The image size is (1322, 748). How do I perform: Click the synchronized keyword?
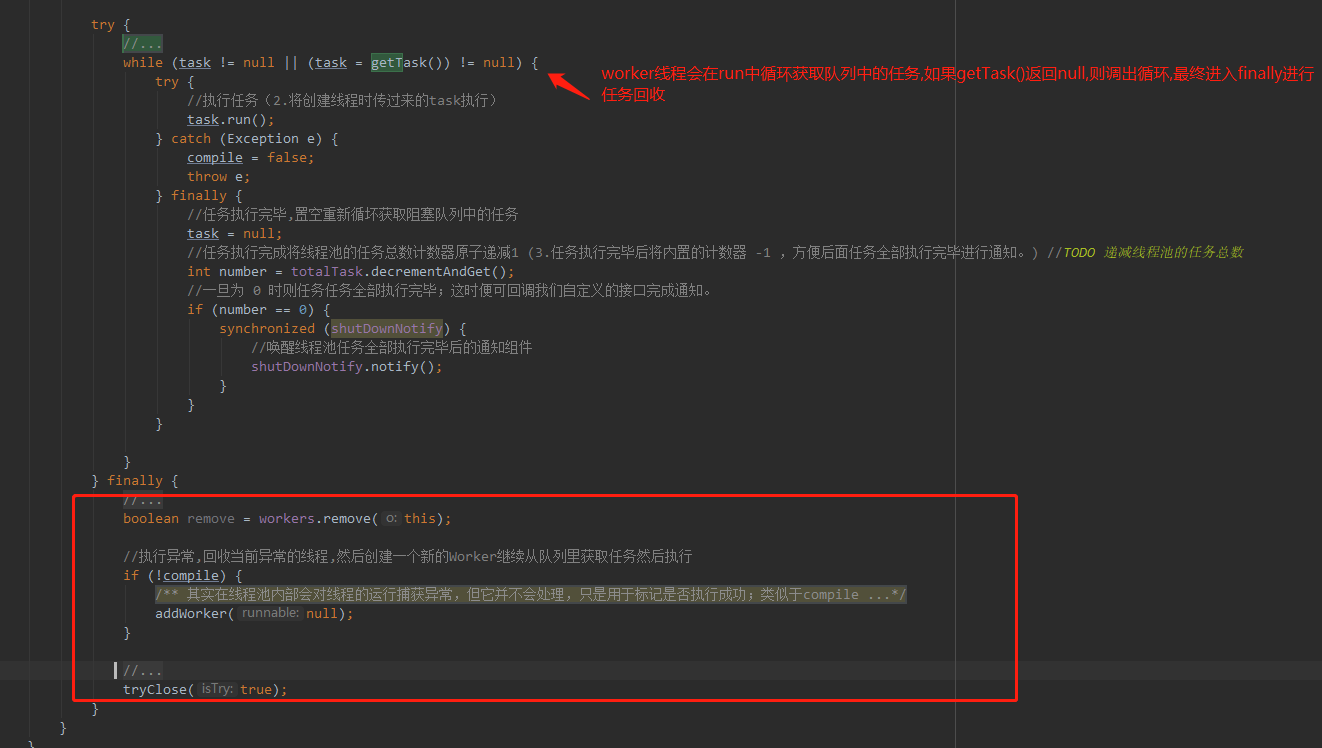pos(267,328)
